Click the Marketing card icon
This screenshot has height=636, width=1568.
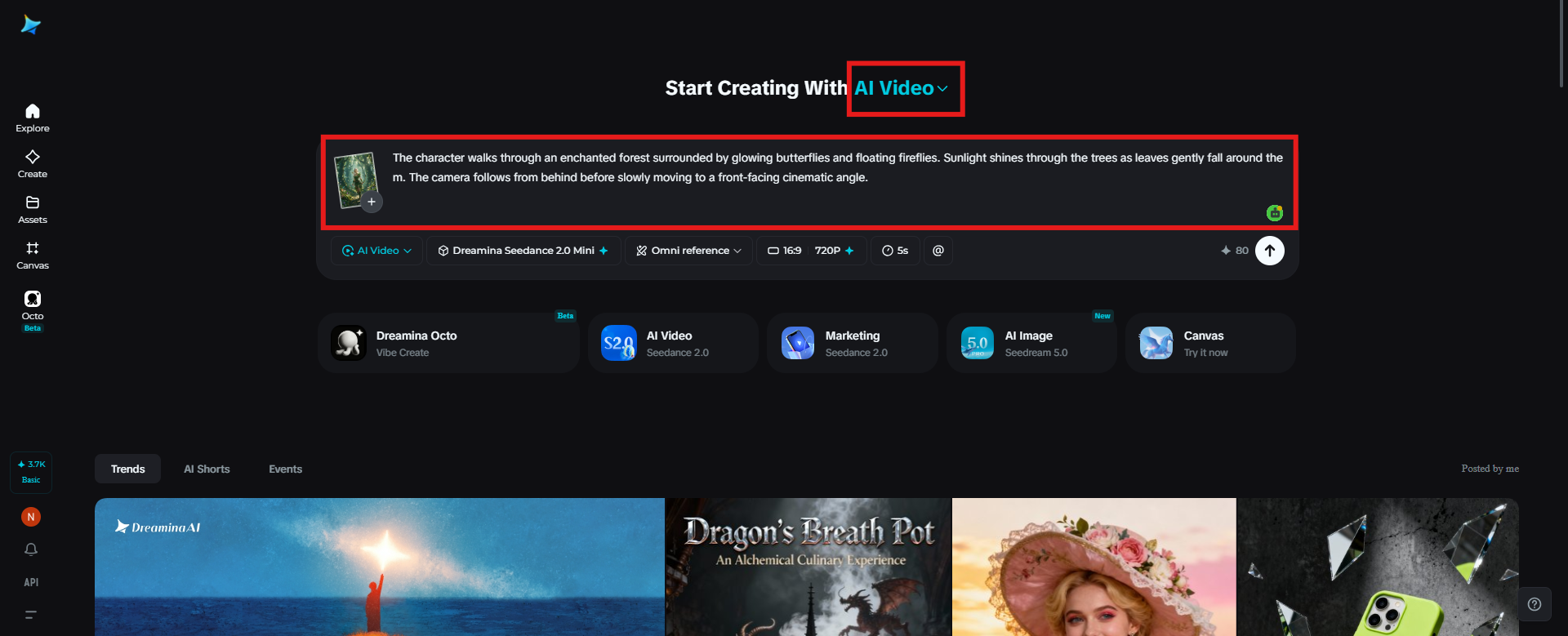point(798,343)
